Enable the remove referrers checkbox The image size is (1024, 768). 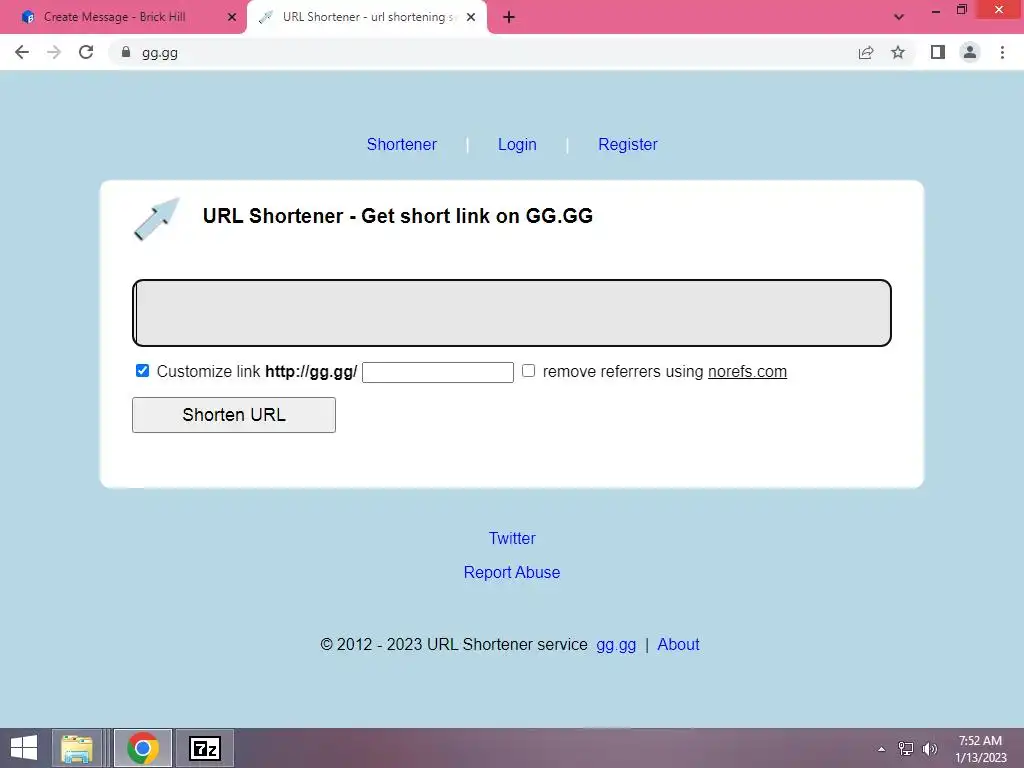tap(528, 371)
